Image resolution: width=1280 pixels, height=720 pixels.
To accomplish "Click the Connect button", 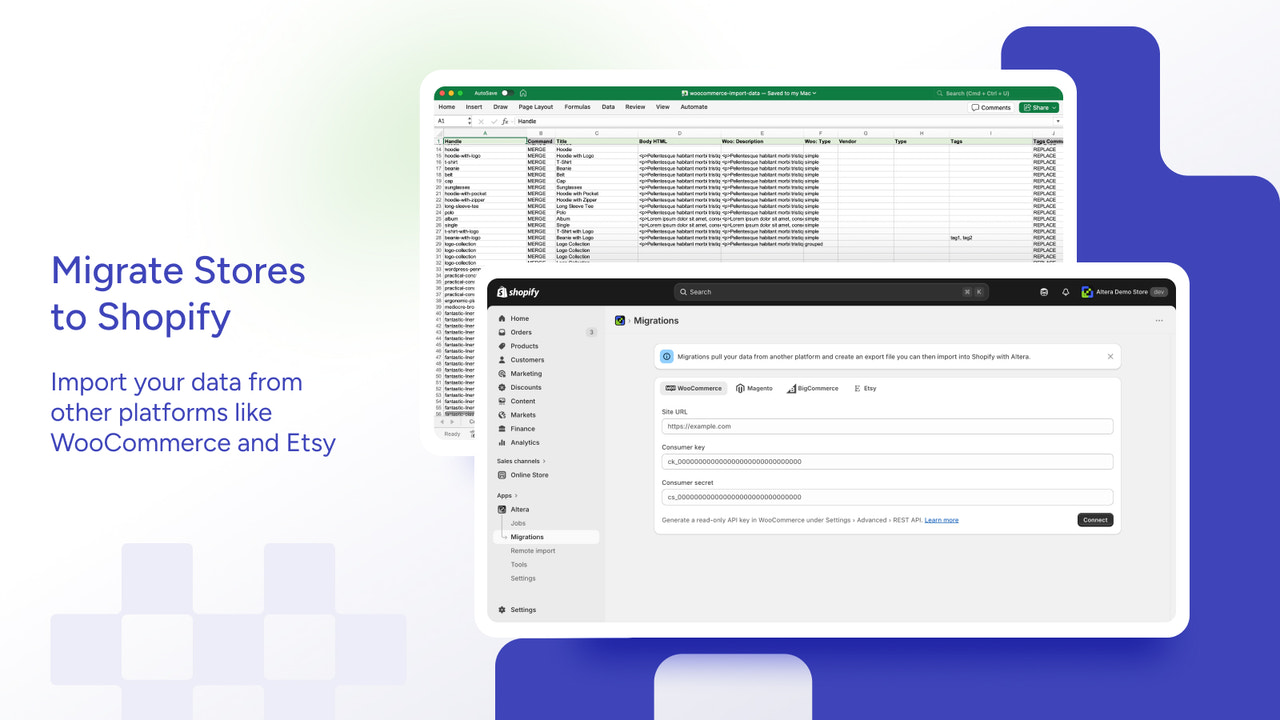I will point(1095,520).
